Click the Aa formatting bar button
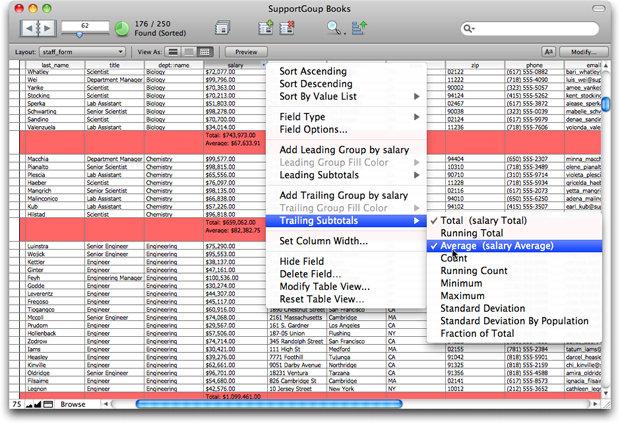620x424 pixels. coord(548,52)
